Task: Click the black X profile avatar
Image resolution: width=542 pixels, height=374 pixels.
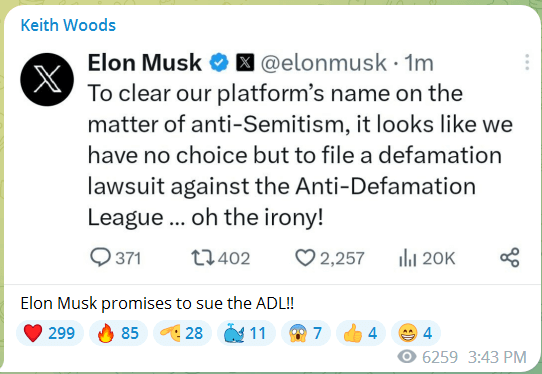Action: [47, 80]
